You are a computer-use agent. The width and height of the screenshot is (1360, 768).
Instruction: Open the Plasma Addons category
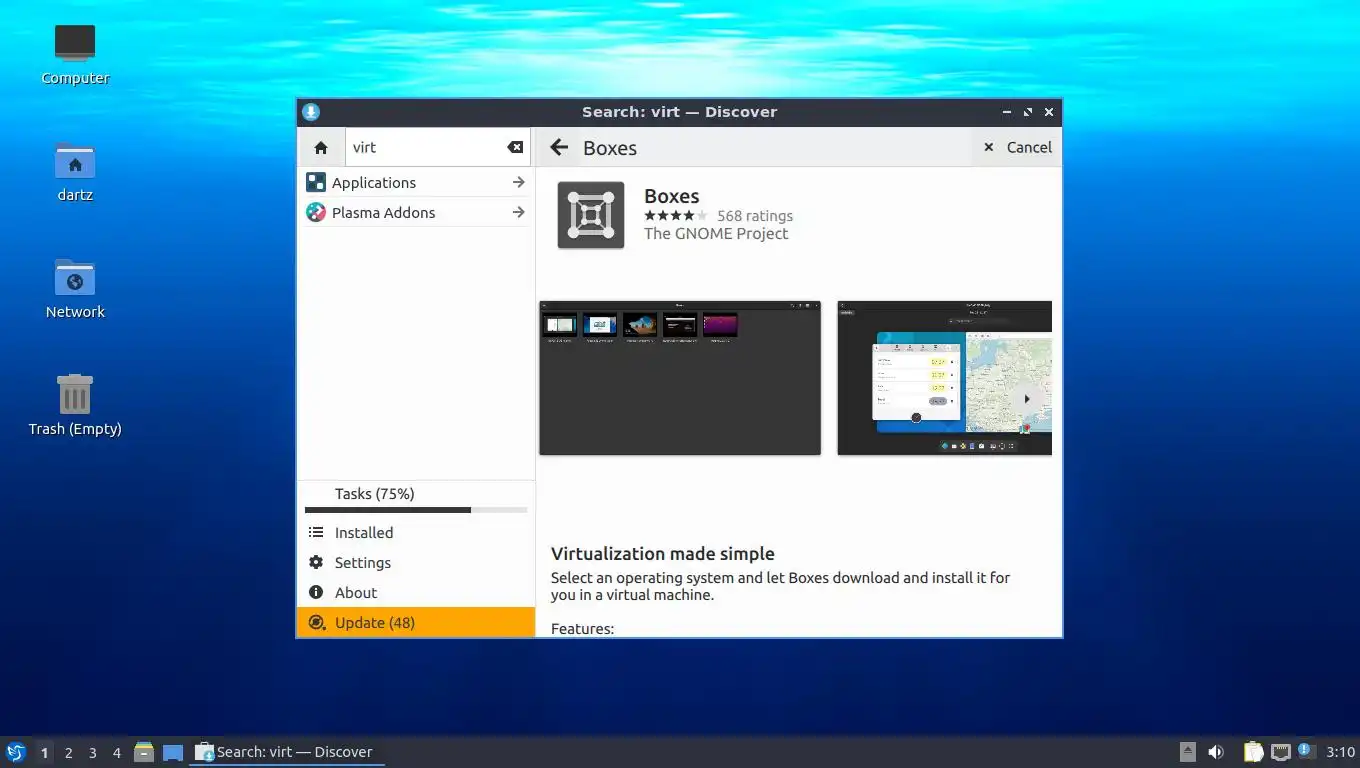[x=416, y=212]
